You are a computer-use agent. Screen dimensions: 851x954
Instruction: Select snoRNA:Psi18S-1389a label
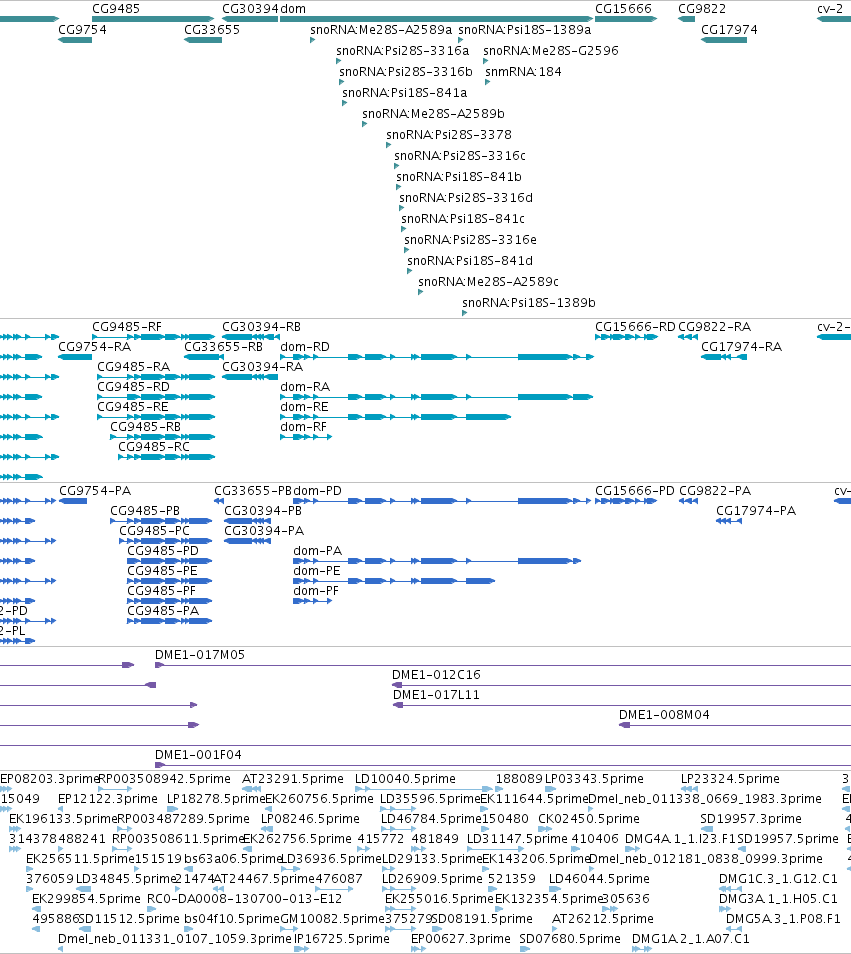[x=524, y=29]
